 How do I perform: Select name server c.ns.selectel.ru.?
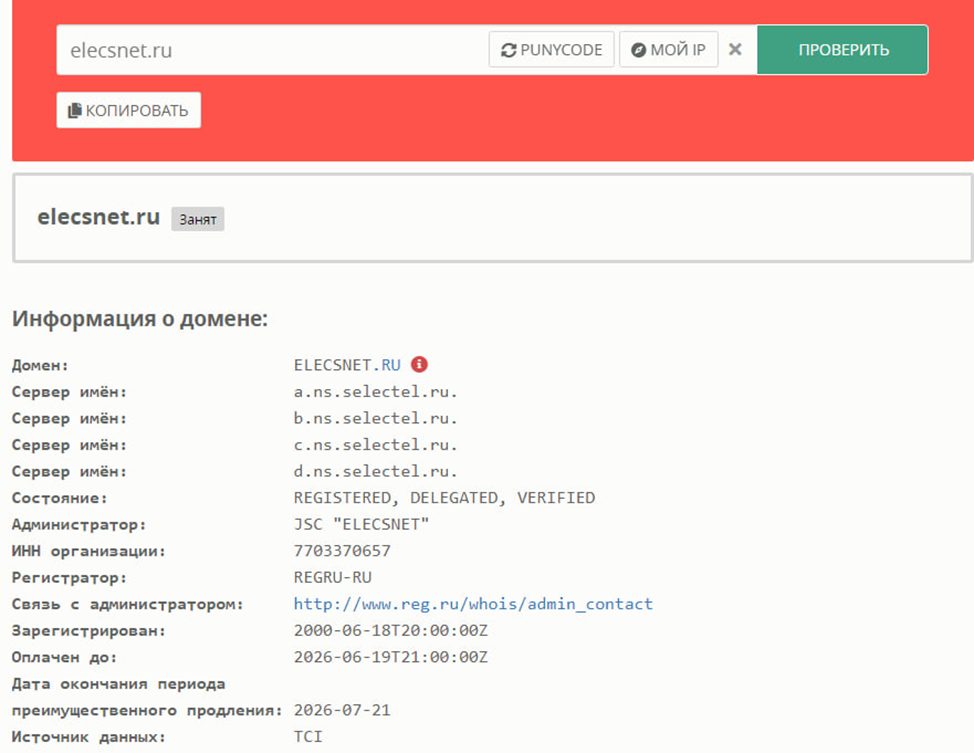(x=375, y=445)
